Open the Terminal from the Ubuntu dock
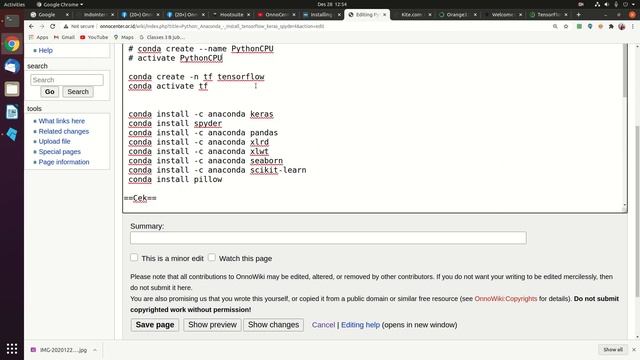640x360 pixels. coord(12,21)
